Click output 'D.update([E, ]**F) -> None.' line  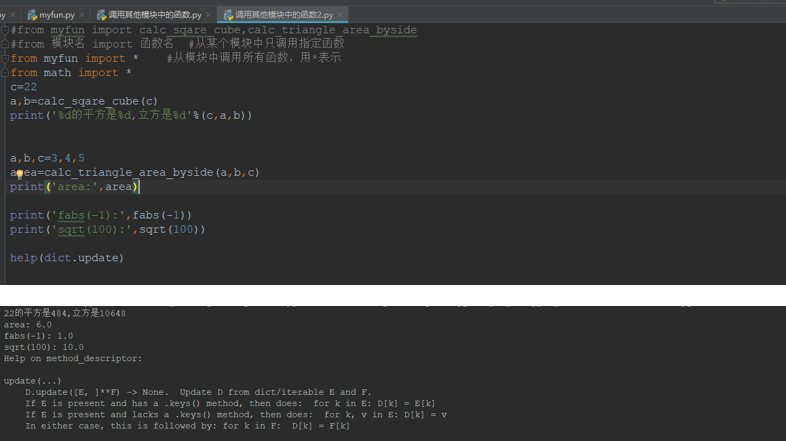(199, 392)
